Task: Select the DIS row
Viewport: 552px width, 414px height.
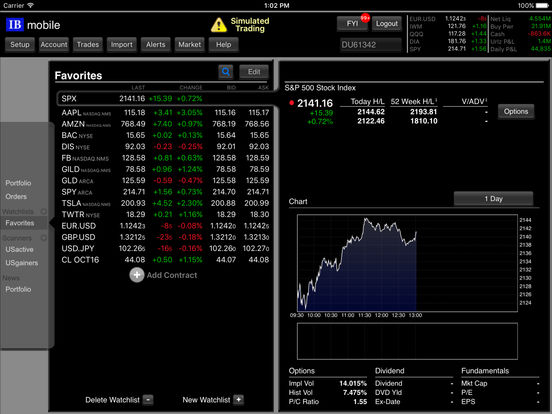Action: pyautogui.click(x=165, y=146)
